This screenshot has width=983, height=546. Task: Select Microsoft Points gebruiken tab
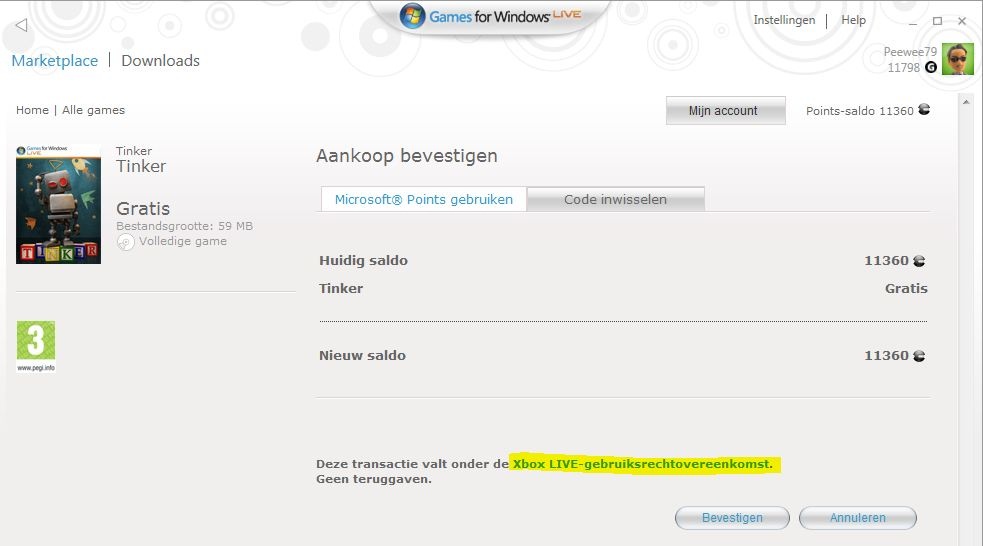click(424, 199)
